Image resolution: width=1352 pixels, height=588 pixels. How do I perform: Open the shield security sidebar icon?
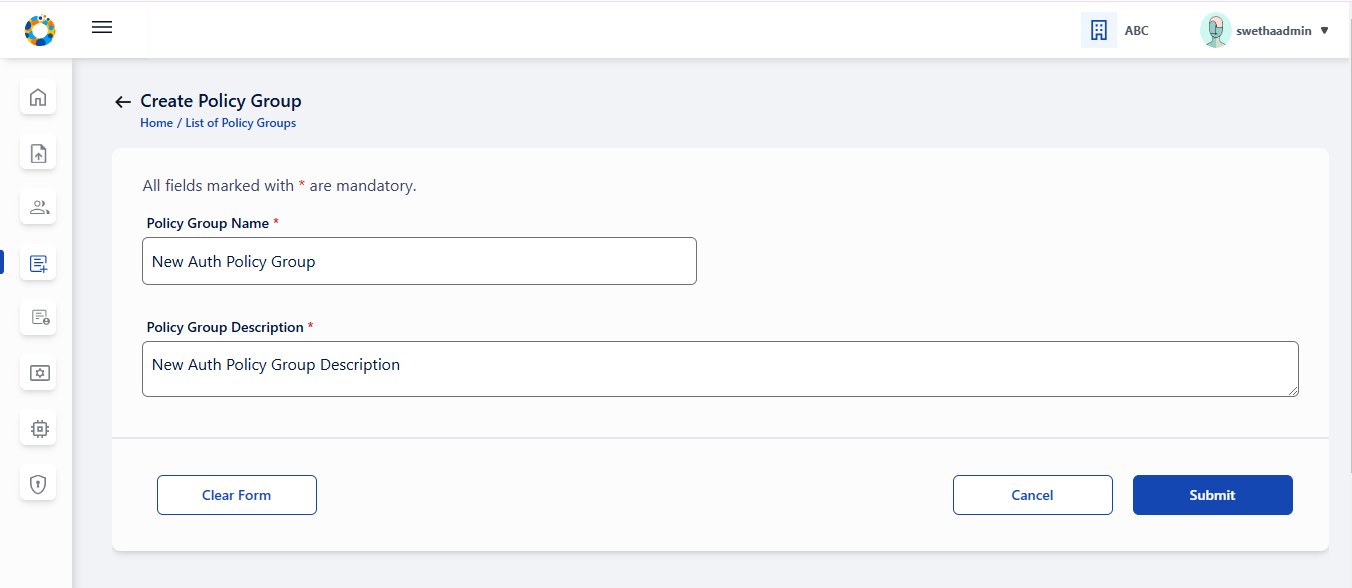point(38,484)
